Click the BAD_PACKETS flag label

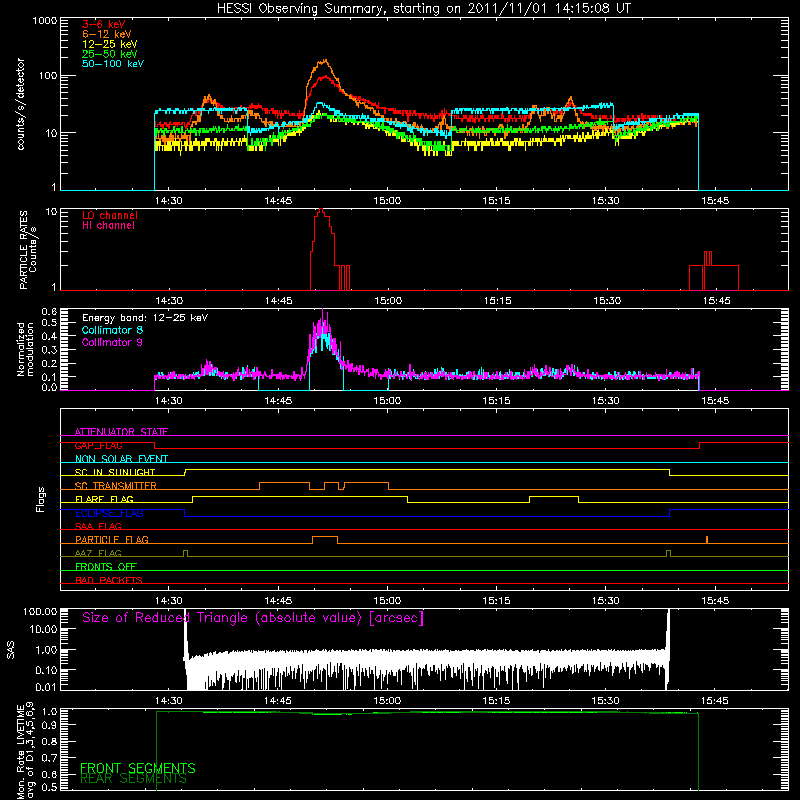click(x=109, y=580)
